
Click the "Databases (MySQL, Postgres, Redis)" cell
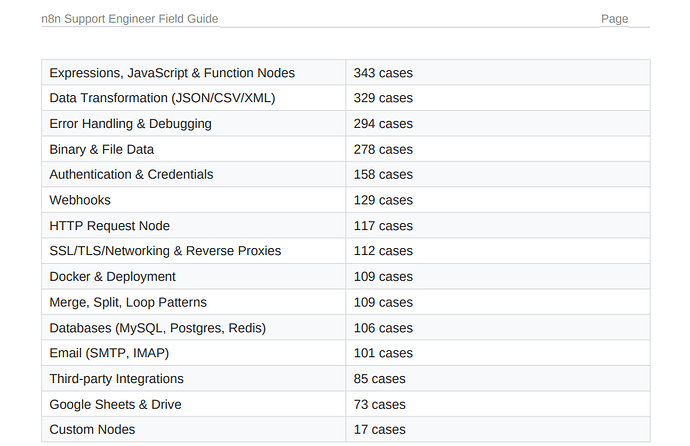(x=157, y=327)
